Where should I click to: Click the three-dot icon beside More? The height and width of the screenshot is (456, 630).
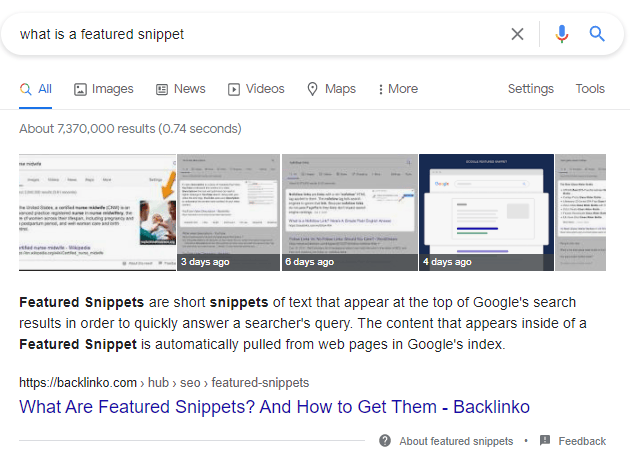[x=380, y=89]
